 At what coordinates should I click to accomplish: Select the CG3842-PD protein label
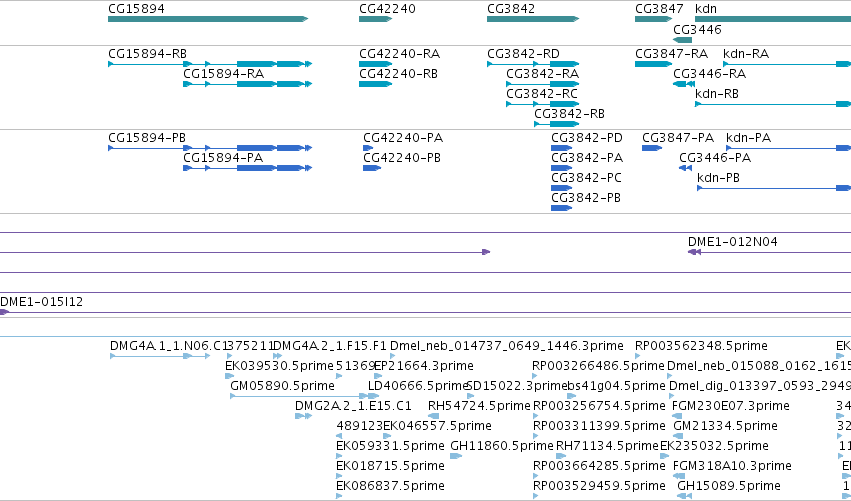[587, 138]
